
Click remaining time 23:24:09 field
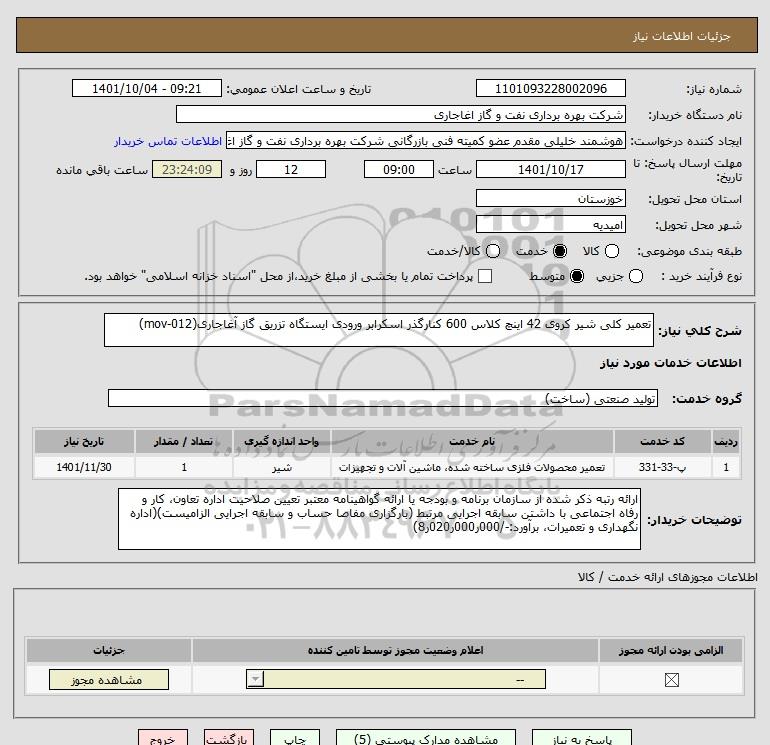click(187, 169)
